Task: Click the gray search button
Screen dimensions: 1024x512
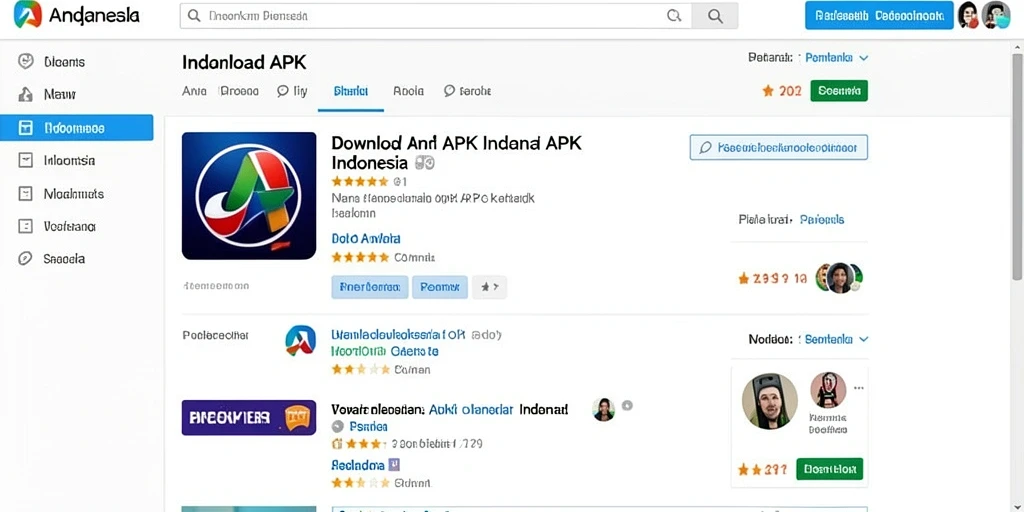Action: [714, 16]
